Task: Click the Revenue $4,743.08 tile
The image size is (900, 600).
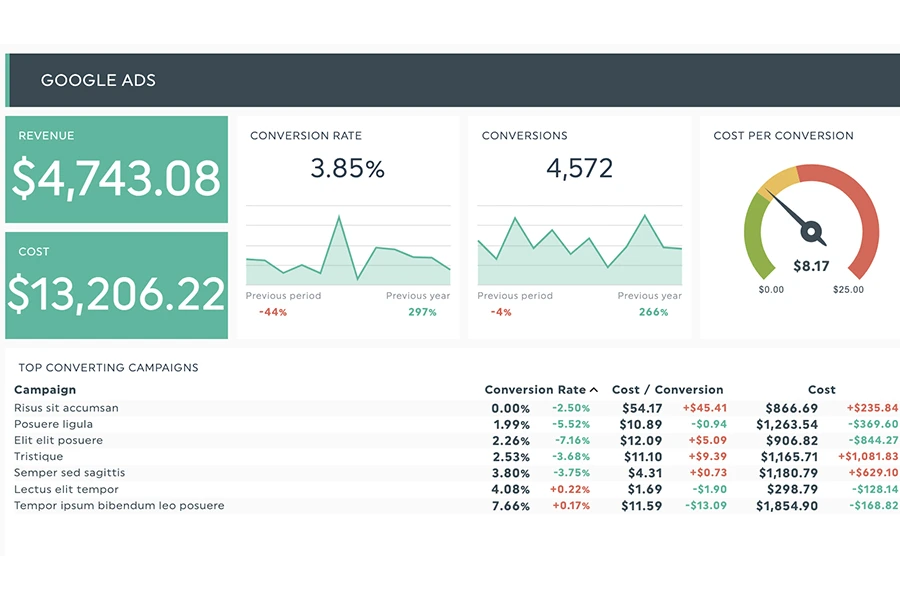Action: pos(116,170)
